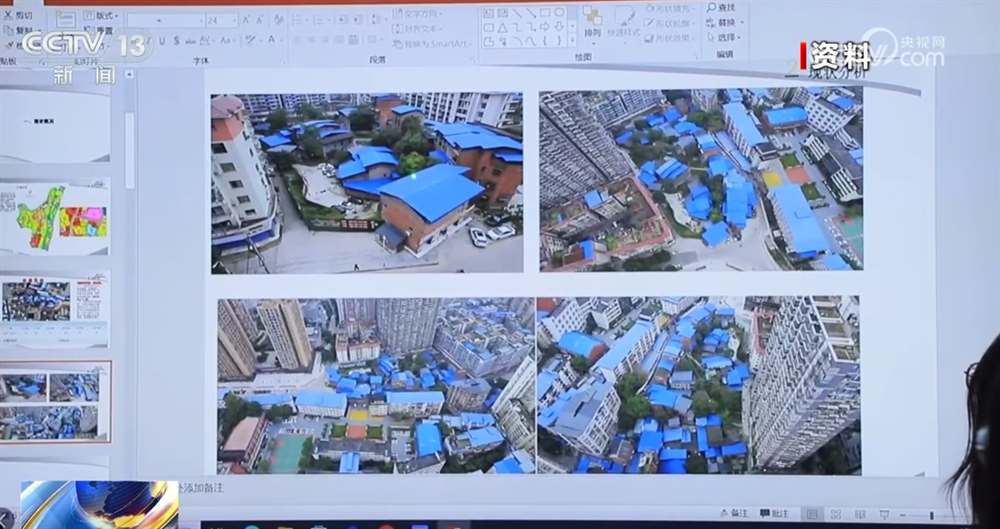
Task: Open the Layout (版式) menu
Action: pyautogui.click(x=102, y=16)
